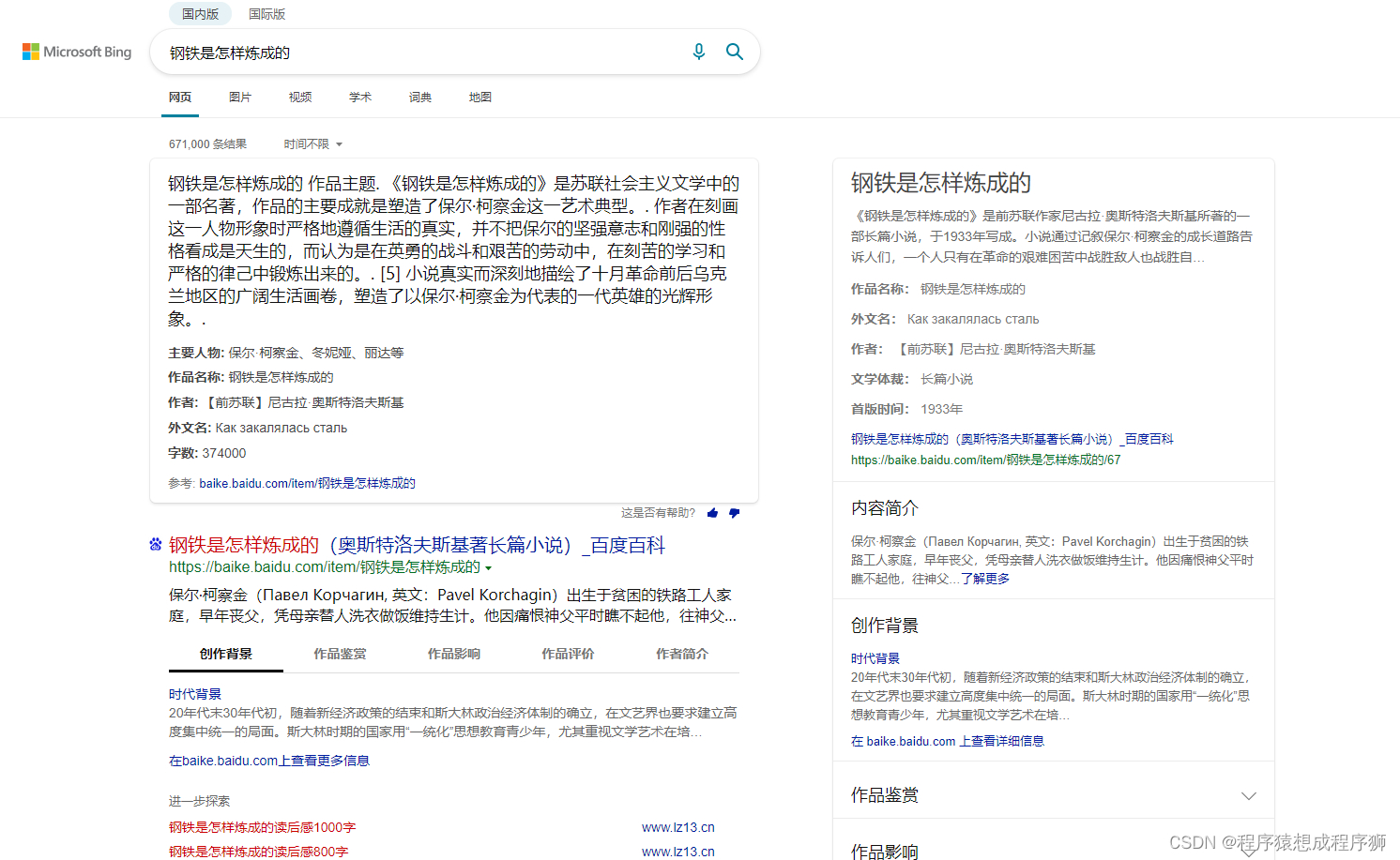Click the microphone voice search icon

pos(698,52)
